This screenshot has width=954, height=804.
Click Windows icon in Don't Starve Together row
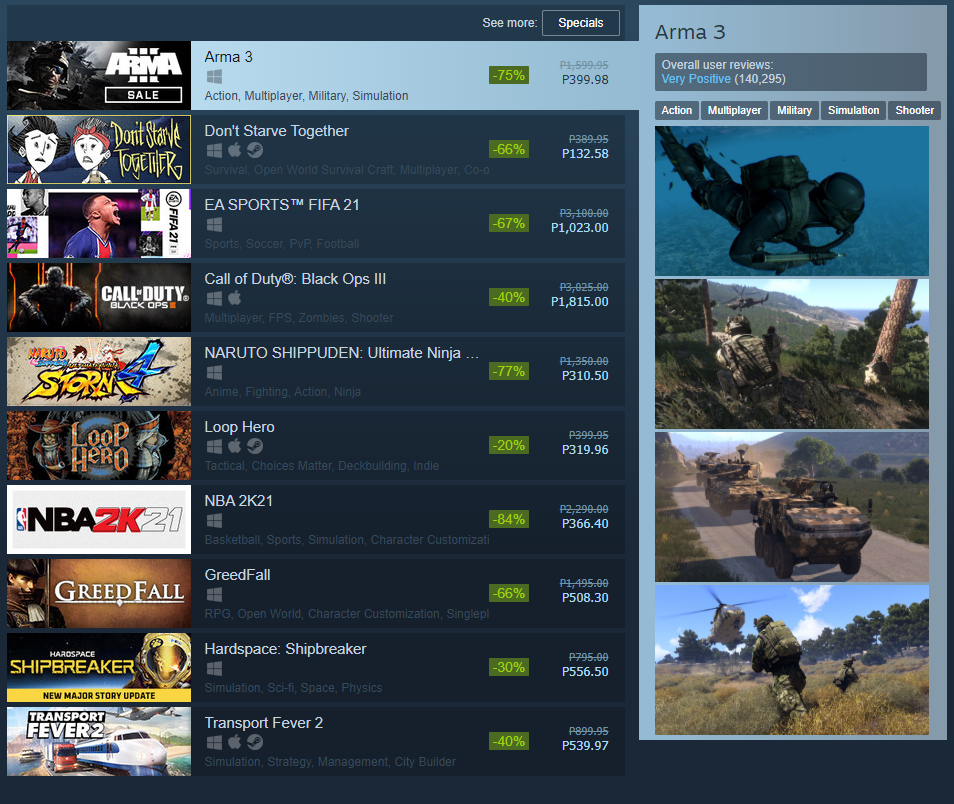pyautogui.click(x=214, y=150)
